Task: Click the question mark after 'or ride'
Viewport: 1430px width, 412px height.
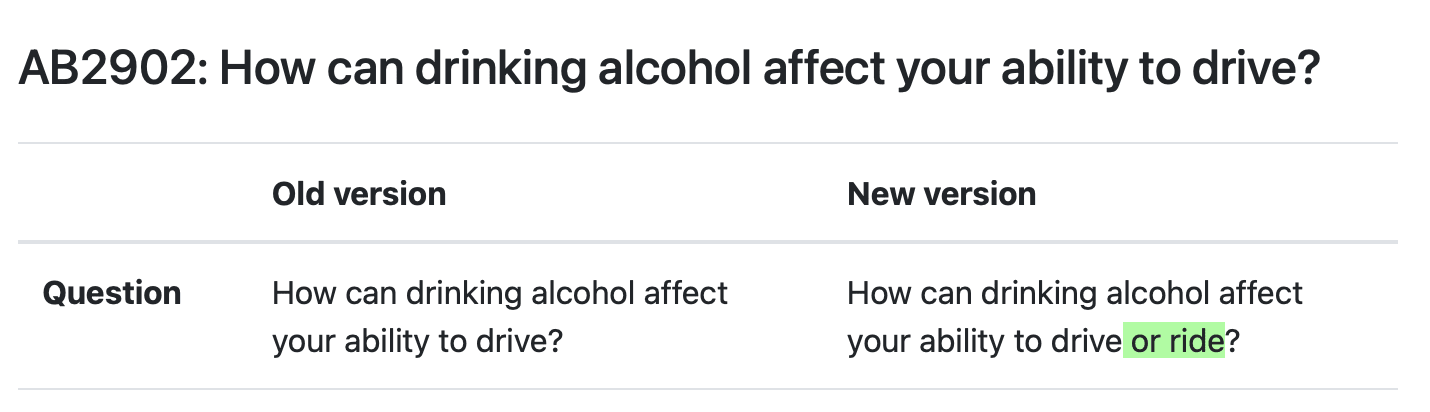Action: point(1233,342)
